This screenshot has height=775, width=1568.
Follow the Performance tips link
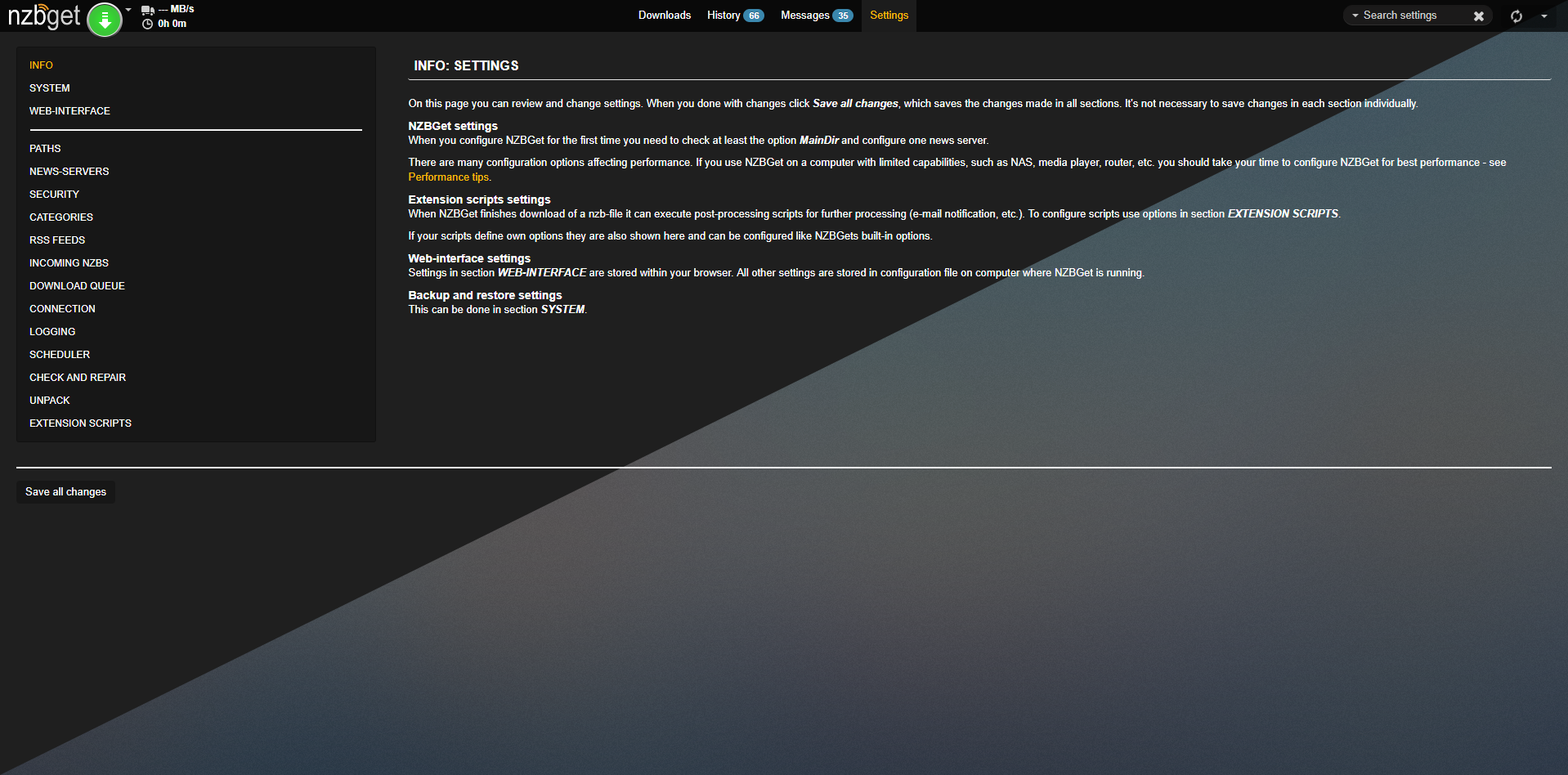[448, 177]
